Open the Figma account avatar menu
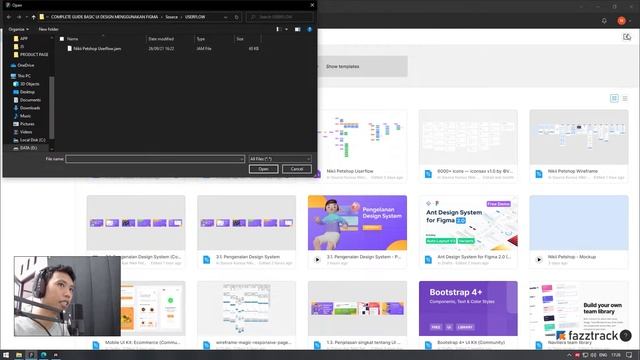 tap(621, 21)
